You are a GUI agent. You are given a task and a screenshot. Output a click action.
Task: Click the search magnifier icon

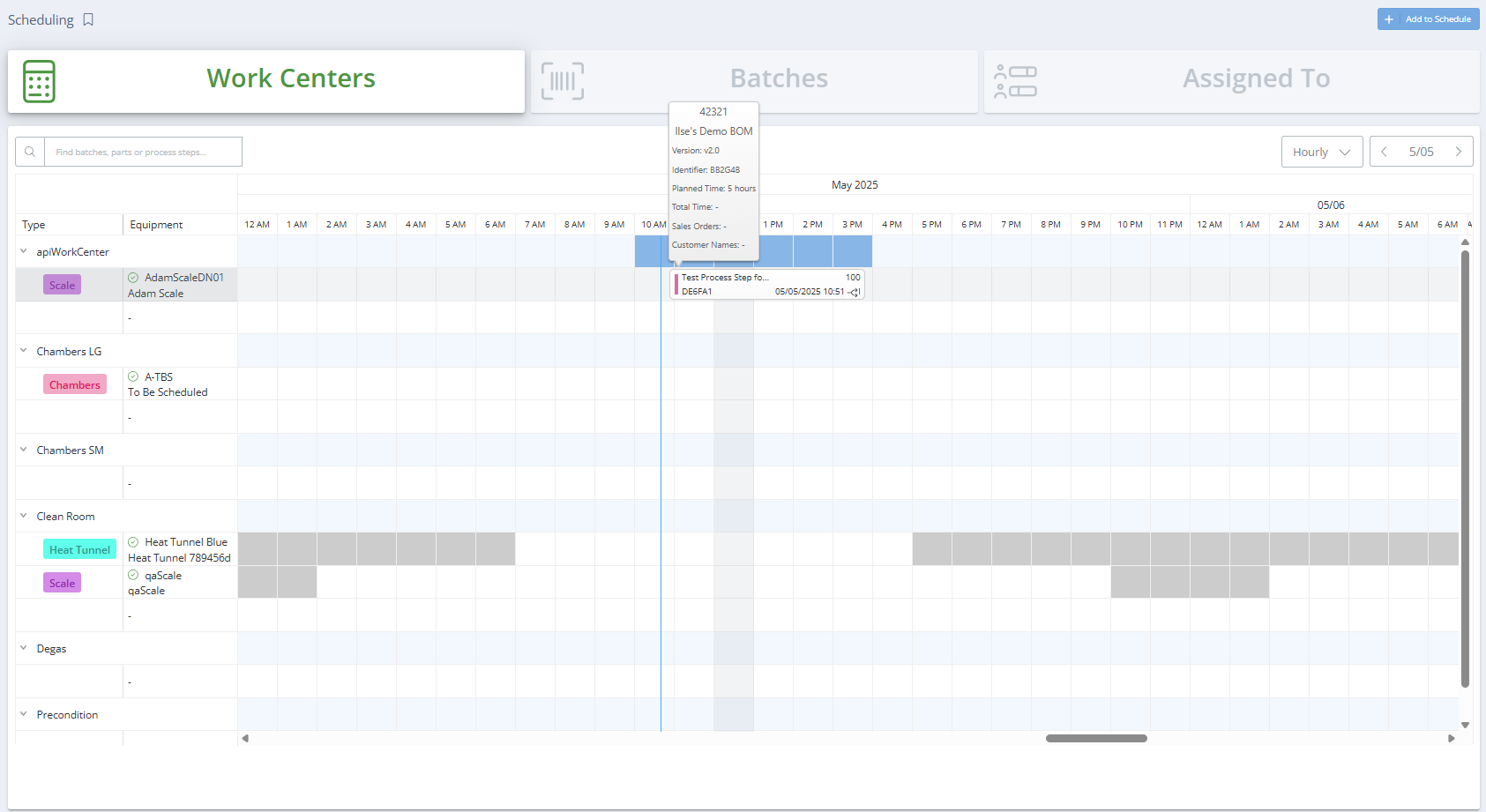click(30, 152)
